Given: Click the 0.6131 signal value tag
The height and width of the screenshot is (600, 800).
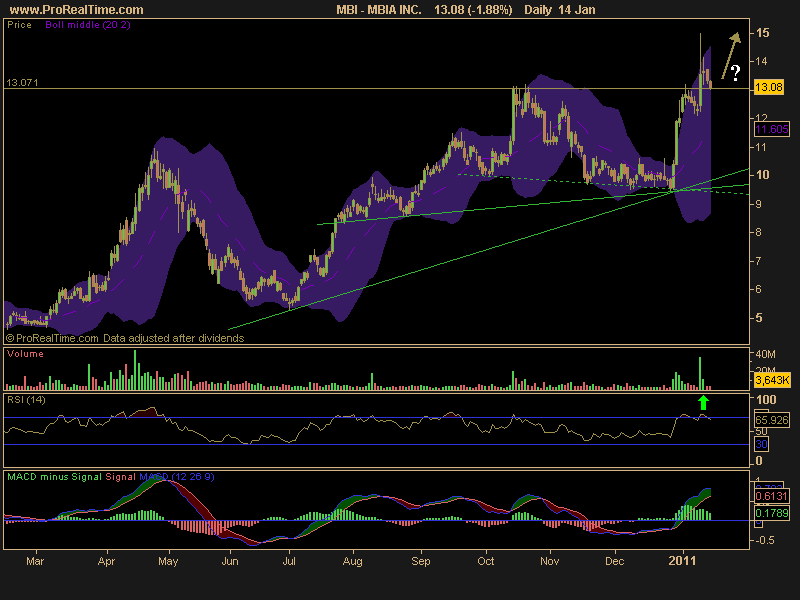Looking at the screenshot, I should [x=771, y=496].
